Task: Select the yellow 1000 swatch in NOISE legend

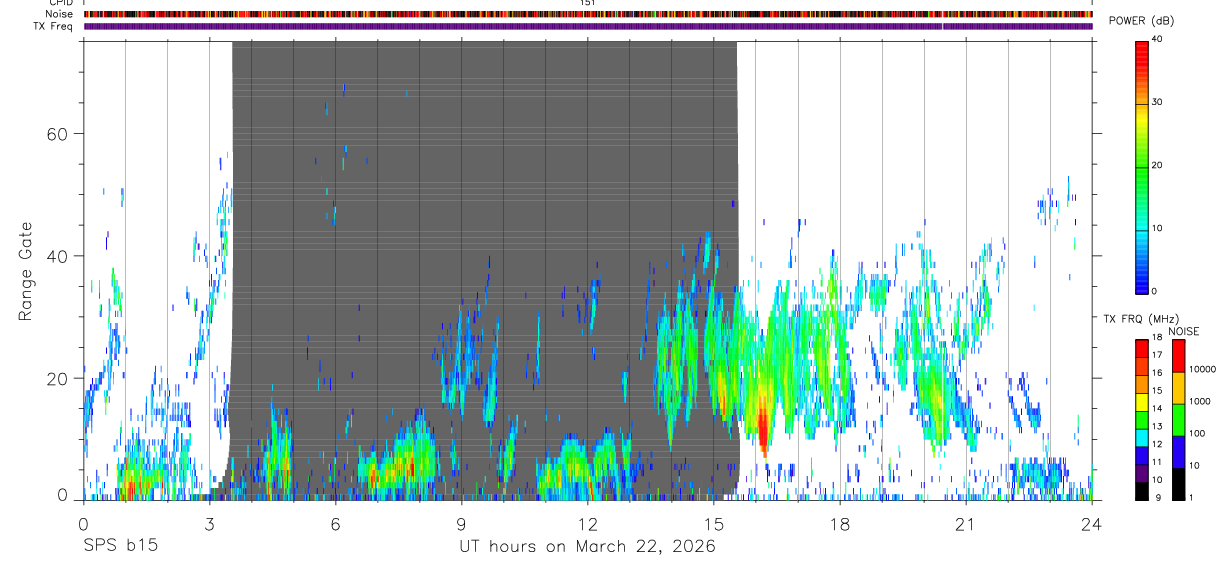Action: 1178,388
